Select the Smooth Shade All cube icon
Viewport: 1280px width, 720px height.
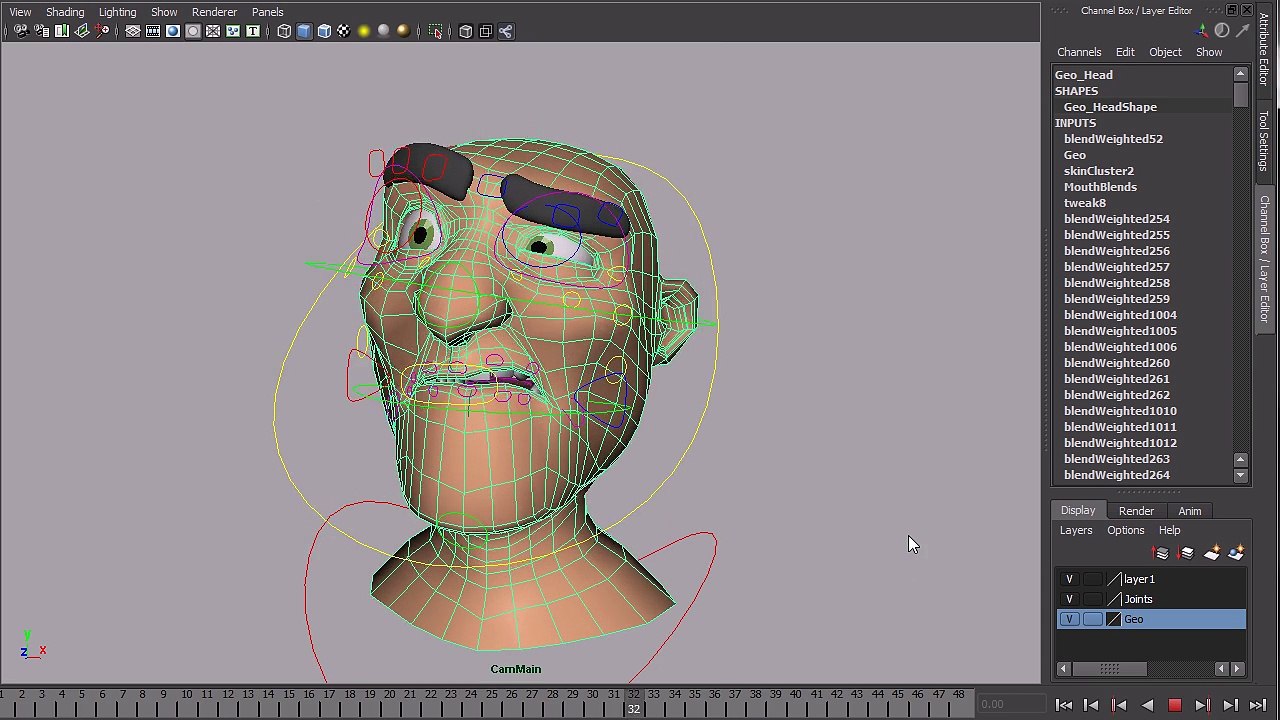click(304, 31)
